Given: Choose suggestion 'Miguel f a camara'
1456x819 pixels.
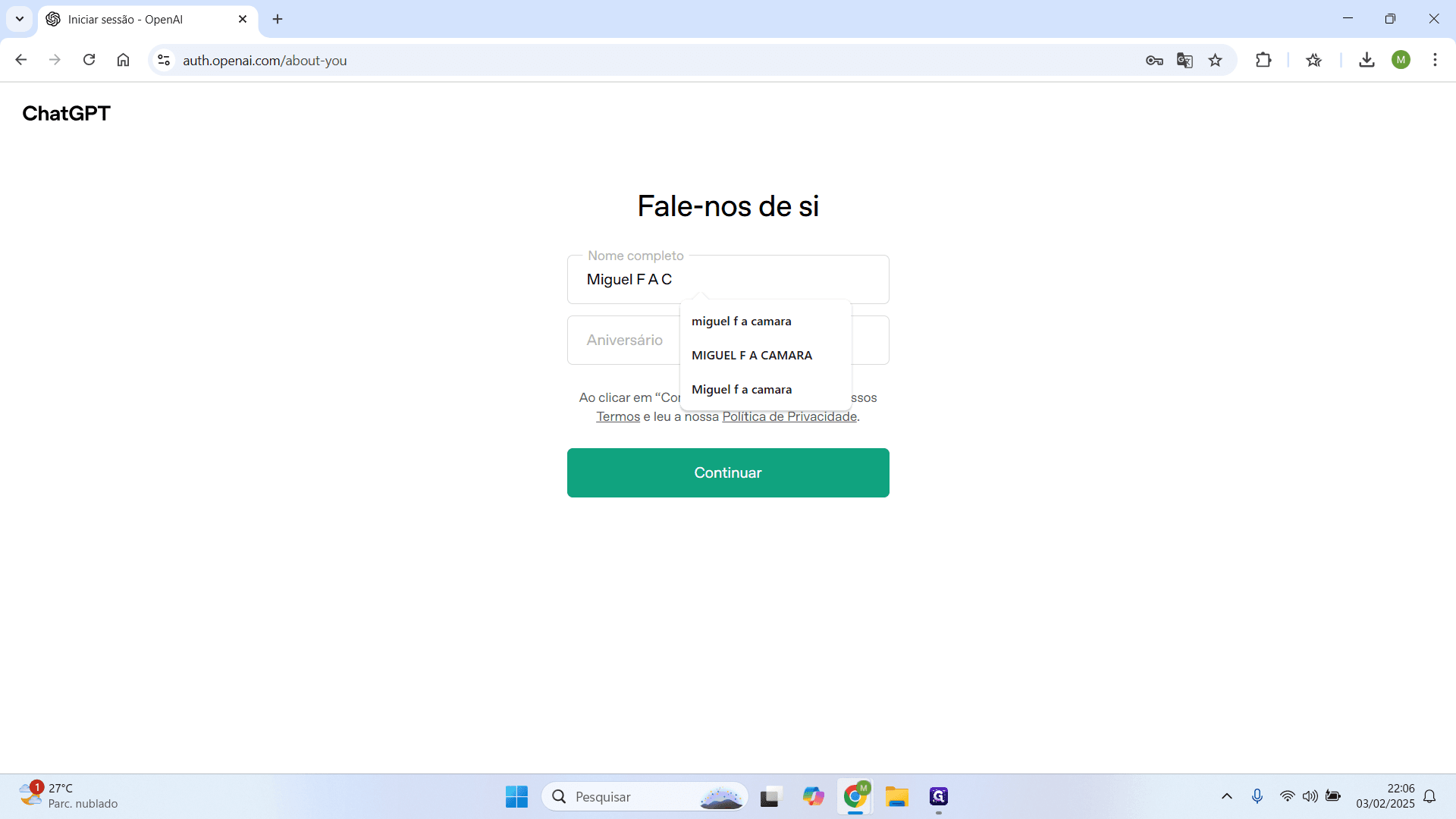Looking at the screenshot, I should [766, 389].
